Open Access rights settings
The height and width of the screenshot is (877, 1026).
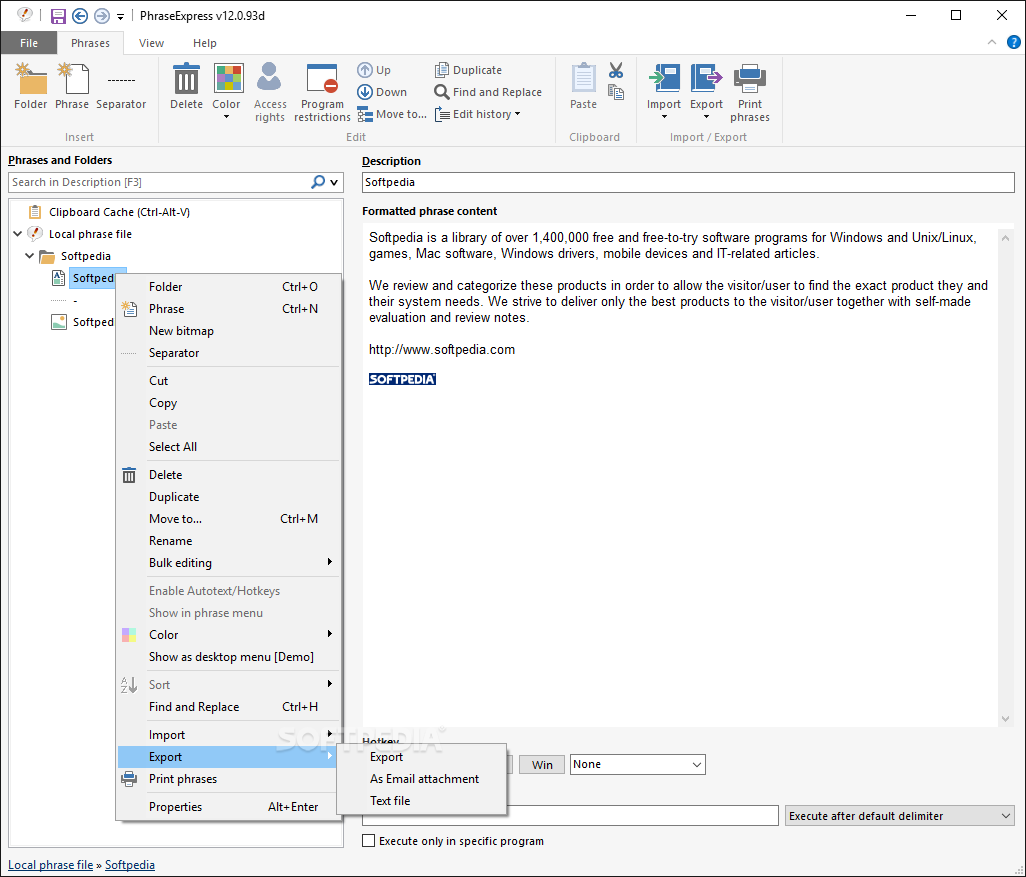(x=270, y=92)
